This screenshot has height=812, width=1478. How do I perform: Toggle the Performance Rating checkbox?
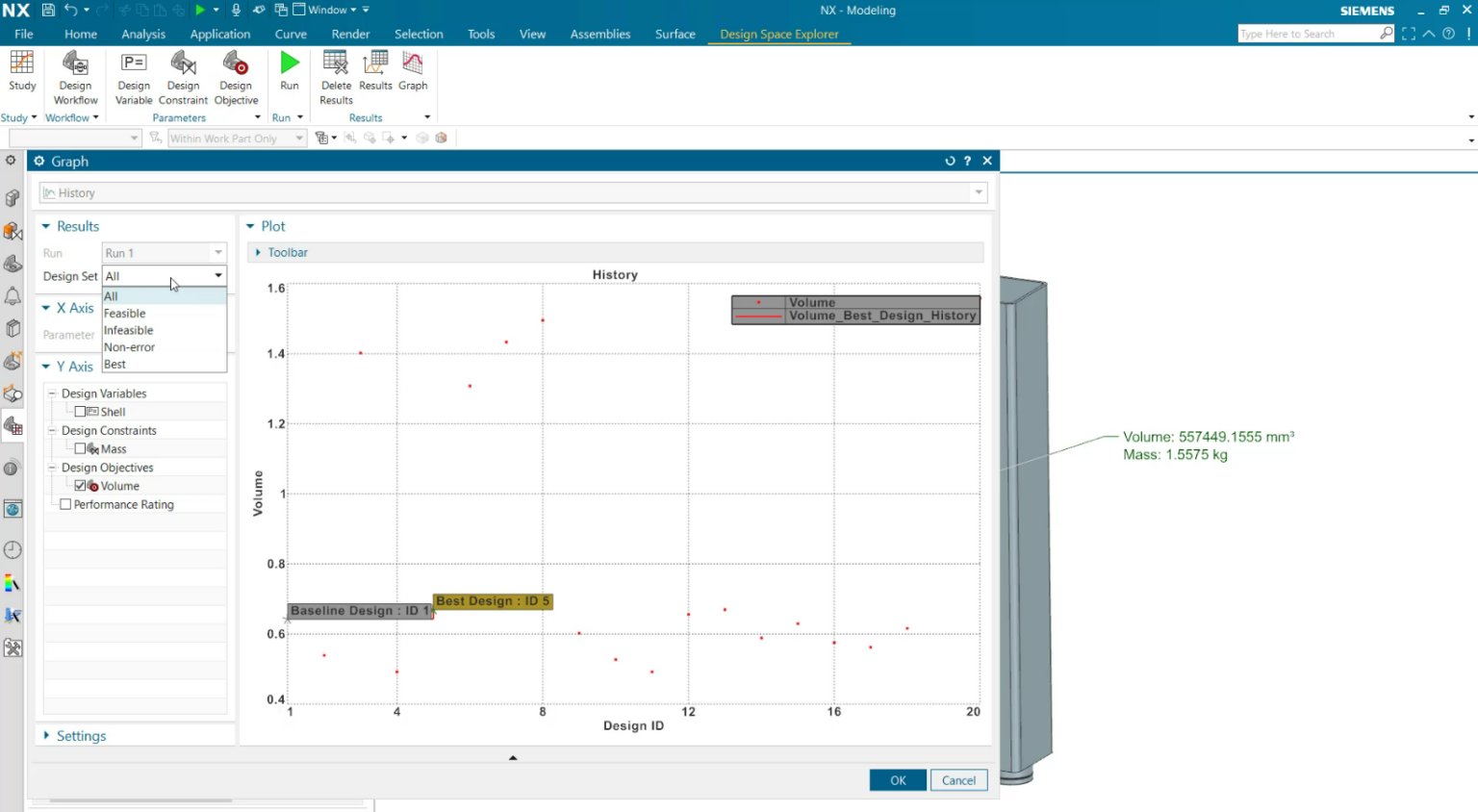point(65,504)
